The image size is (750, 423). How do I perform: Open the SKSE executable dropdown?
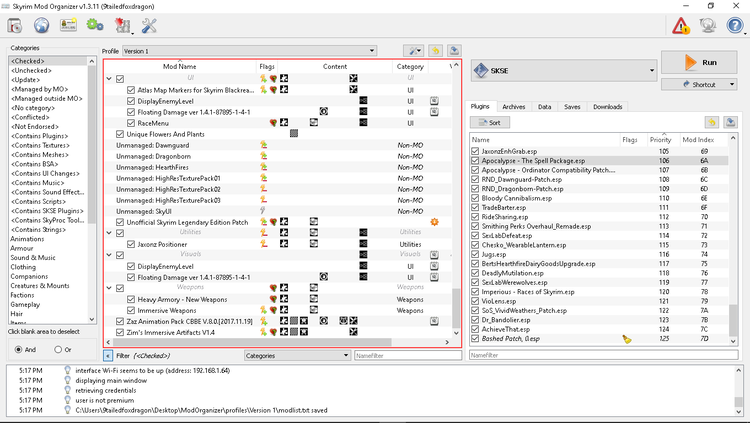click(563, 71)
